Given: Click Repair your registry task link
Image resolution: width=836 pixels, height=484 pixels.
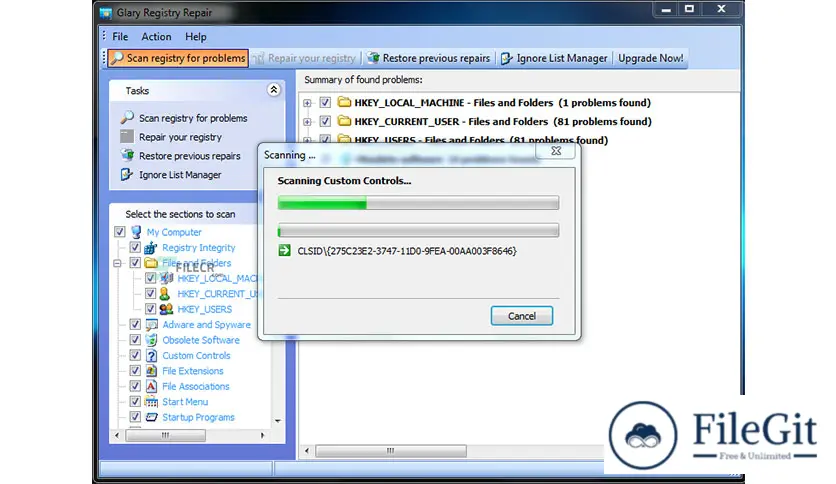Looking at the screenshot, I should (180, 137).
